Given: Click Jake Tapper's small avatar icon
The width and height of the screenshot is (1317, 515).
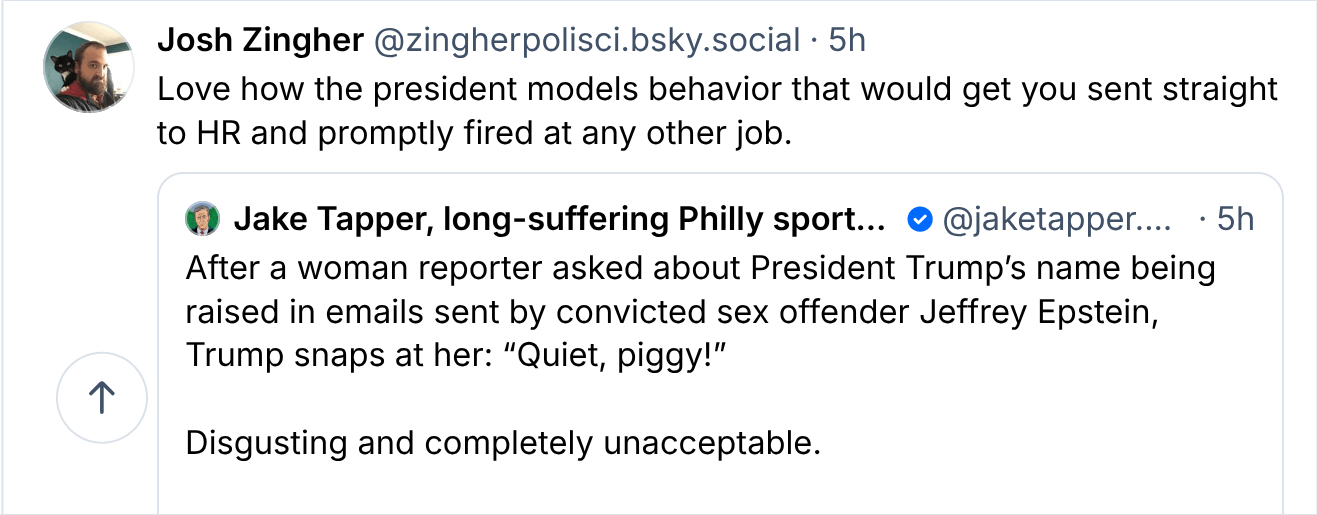Looking at the screenshot, I should pos(203,219).
